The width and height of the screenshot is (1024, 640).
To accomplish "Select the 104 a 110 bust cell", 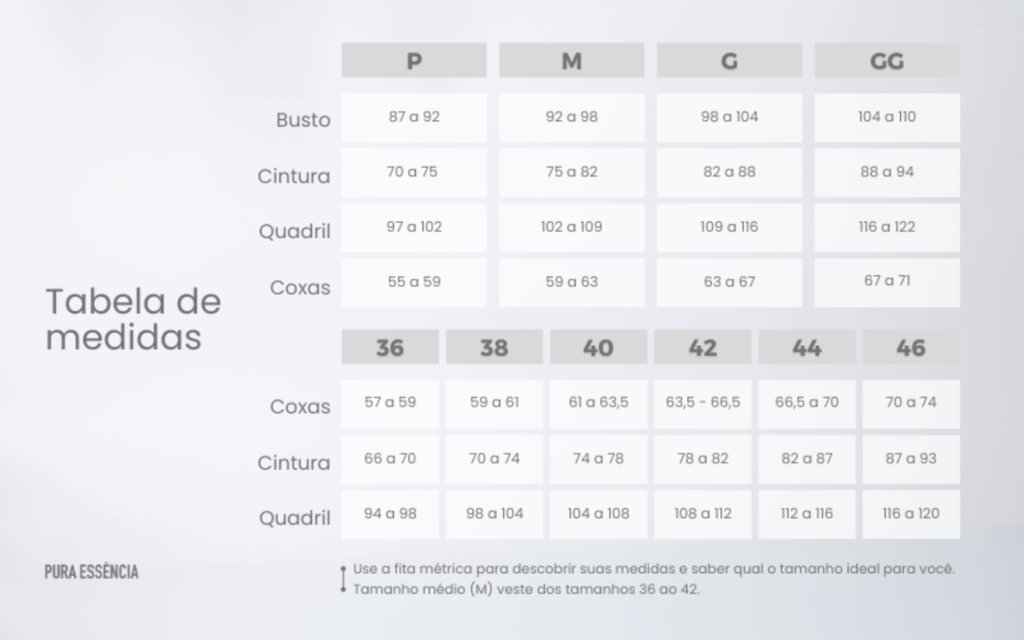I will tap(887, 118).
